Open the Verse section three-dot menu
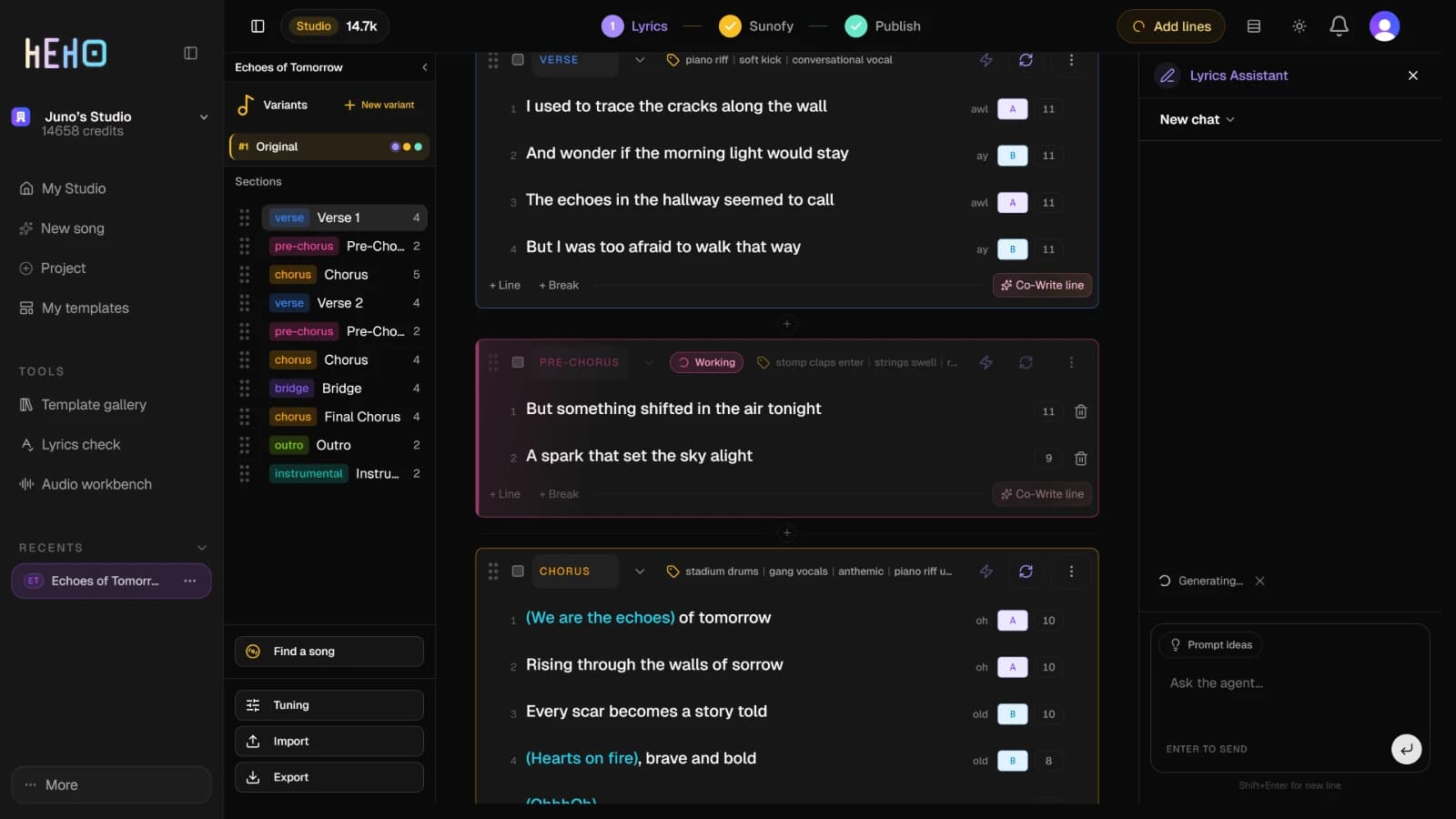1456x819 pixels. point(1071,60)
